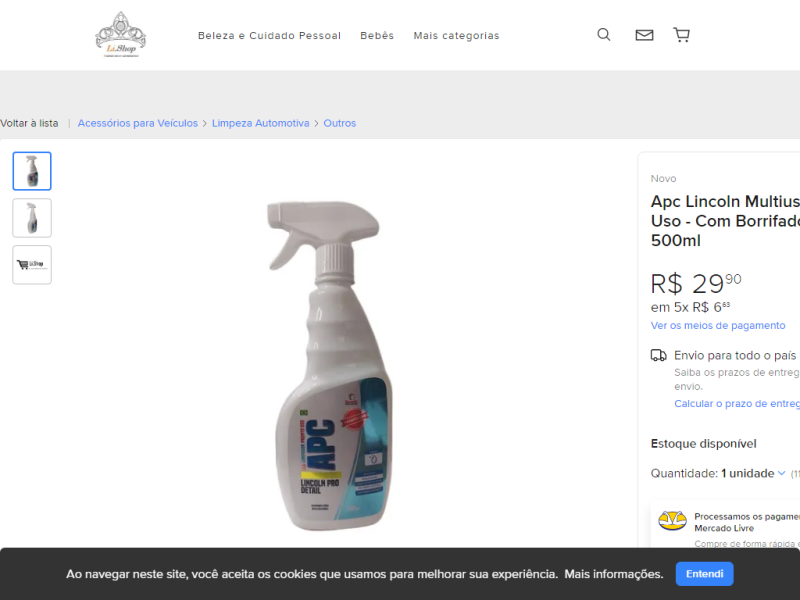Click Calcular o prazo de entrega link
800x600 pixels.
point(737,404)
